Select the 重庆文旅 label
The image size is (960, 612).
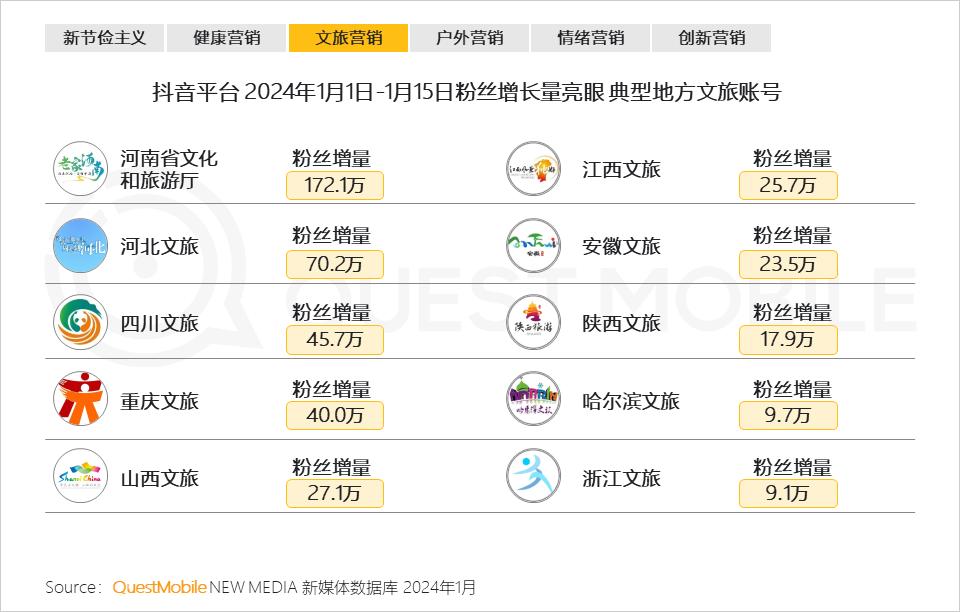pyautogui.click(x=159, y=401)
